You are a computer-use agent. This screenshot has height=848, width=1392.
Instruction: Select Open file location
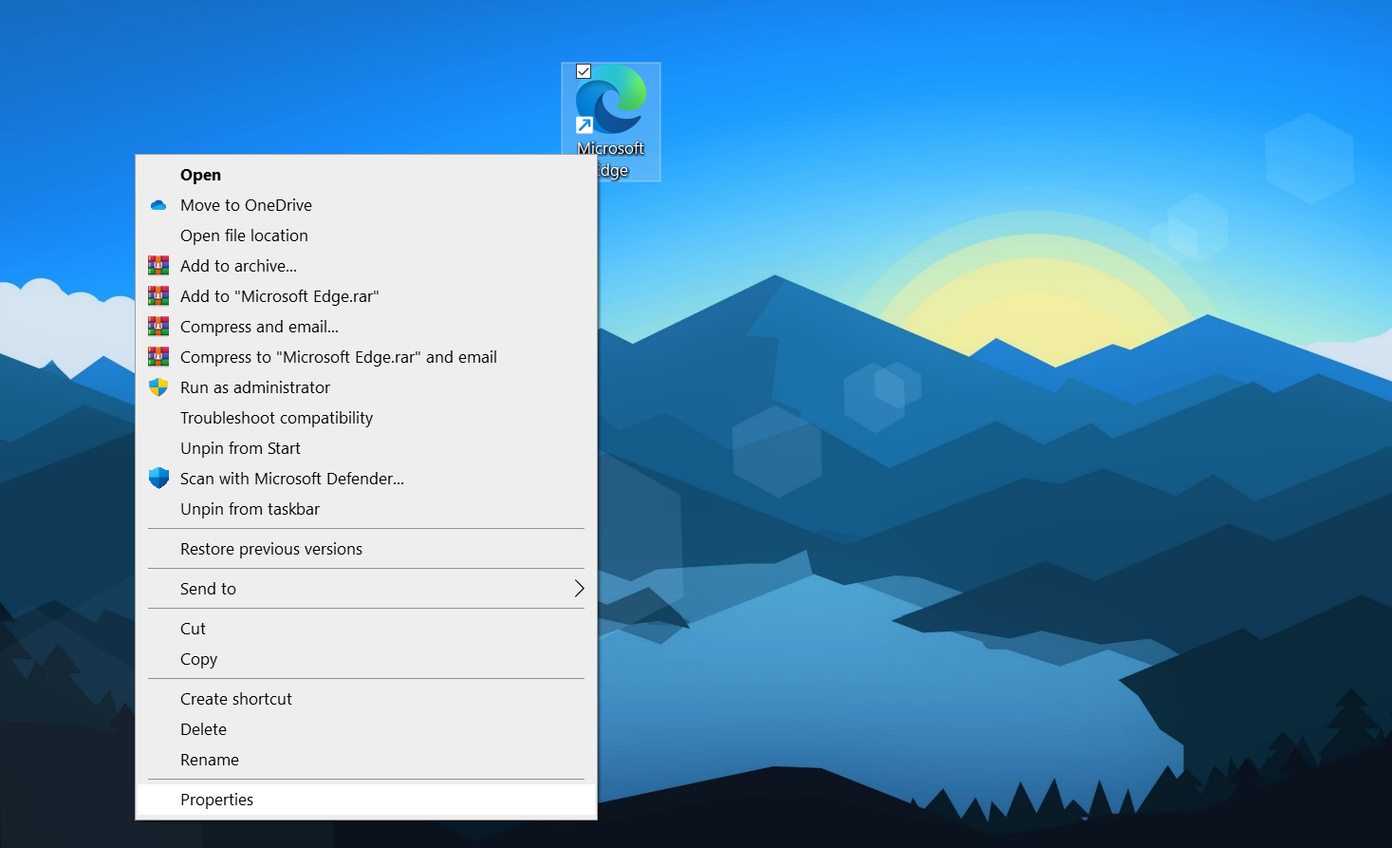[x=244, y=236]
